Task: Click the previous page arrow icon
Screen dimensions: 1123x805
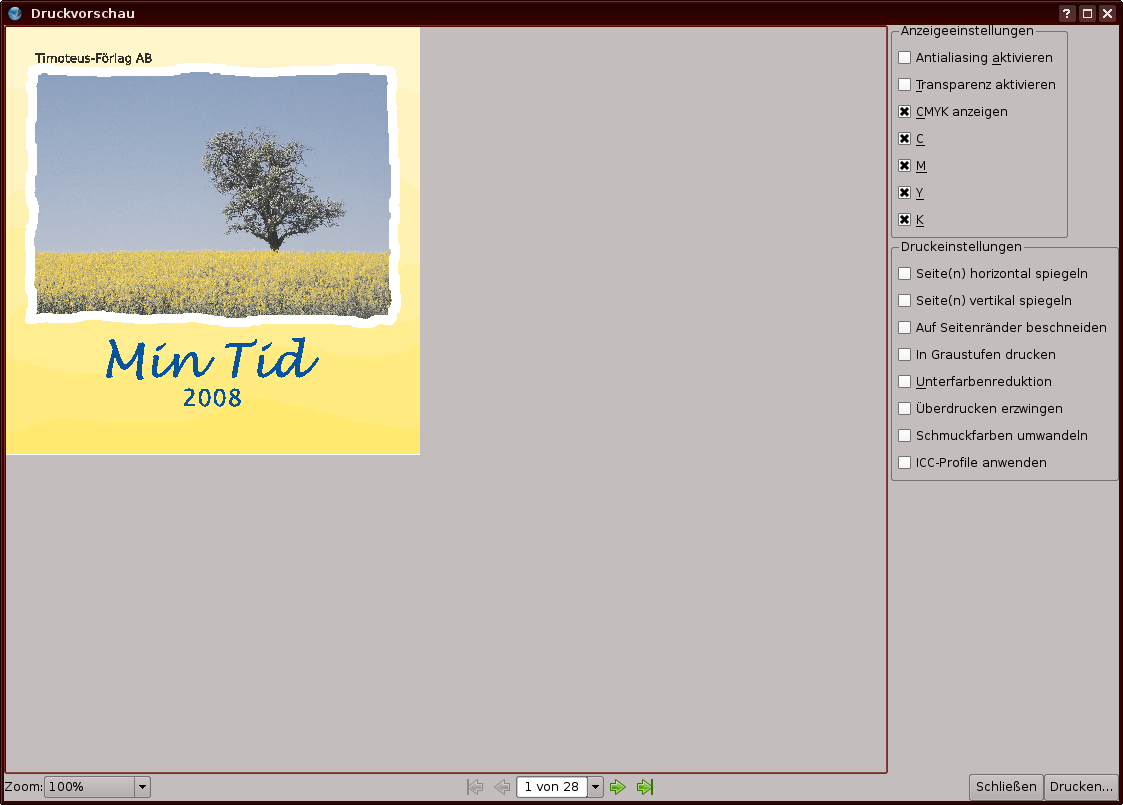Action: point(502,787)
